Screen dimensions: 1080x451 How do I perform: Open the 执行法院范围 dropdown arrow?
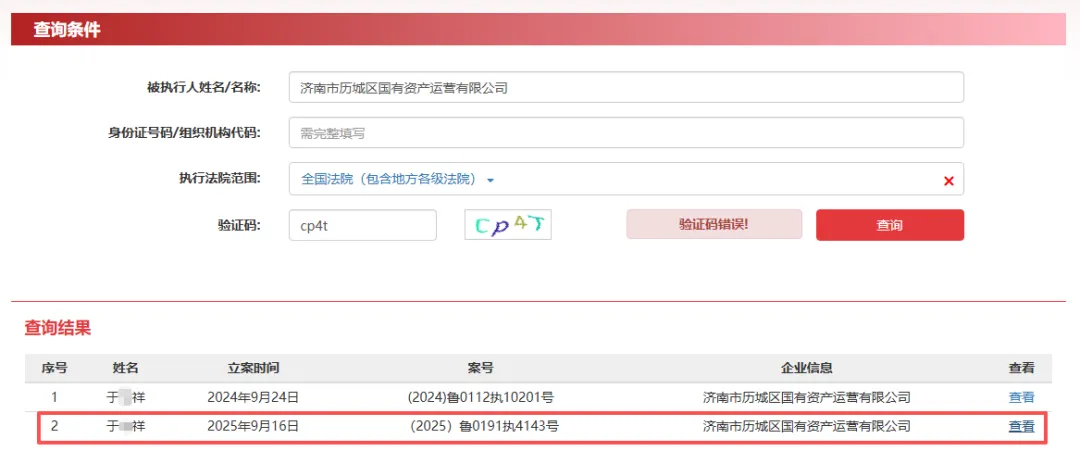tap(490, 180)
